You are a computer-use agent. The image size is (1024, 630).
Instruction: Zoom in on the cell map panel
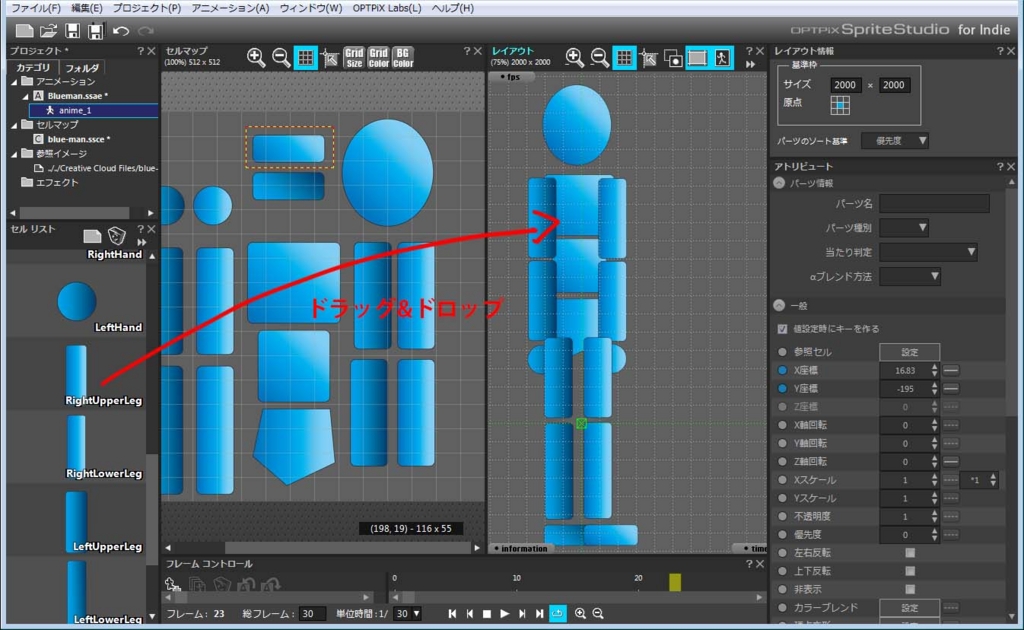tap(256, 57)
